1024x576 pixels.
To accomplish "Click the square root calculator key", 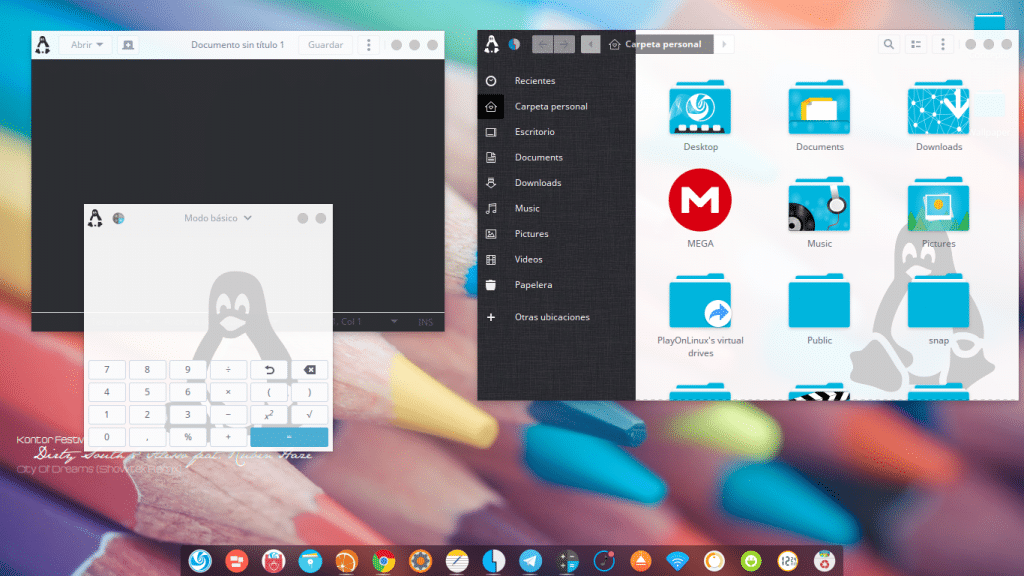I will [x=310, y=415].
